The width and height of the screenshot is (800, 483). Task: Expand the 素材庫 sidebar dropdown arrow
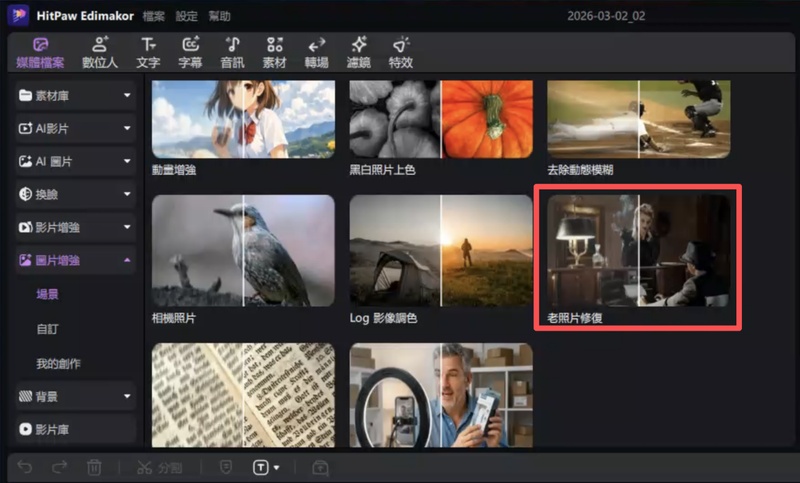(127, 95)
